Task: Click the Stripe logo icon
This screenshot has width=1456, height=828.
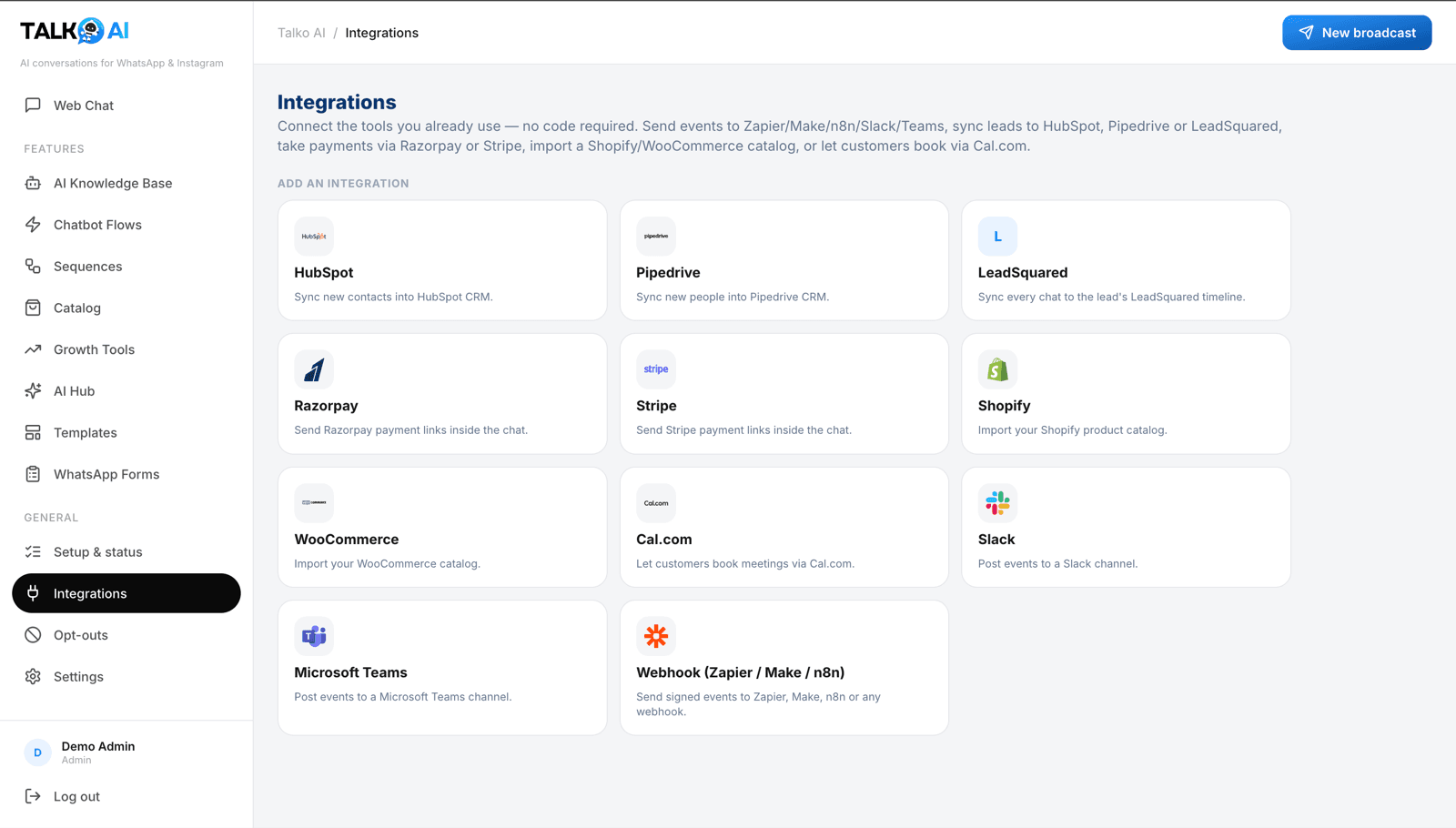Action: (x=656, y=369)
